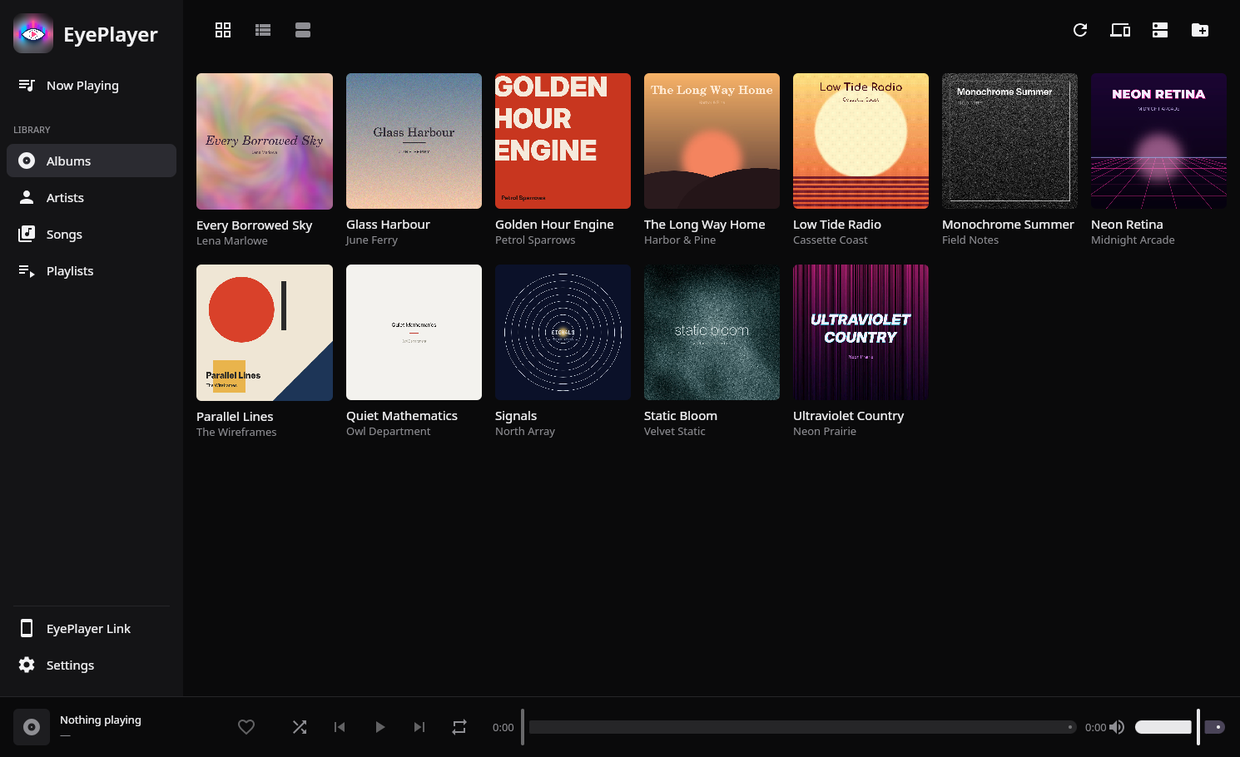Viewport: 1240px width, 757px height.
Task: Click the Signals album title text
Action: coord(516,416)
